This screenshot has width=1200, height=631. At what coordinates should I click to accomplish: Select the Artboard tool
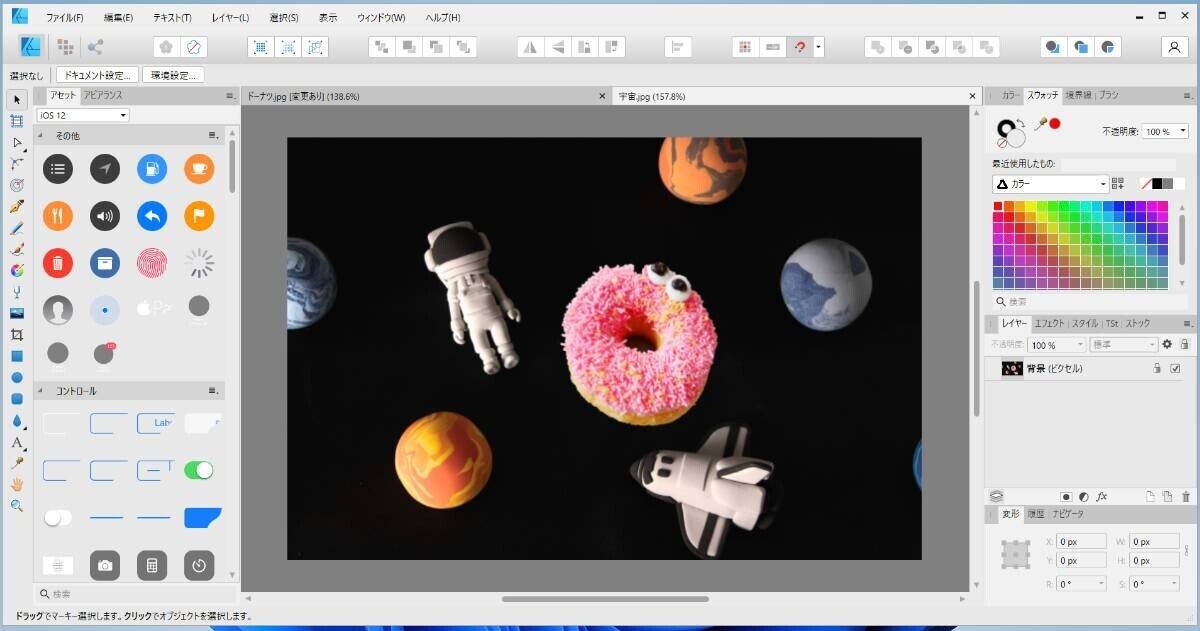pyautogui.click(x=17, y=121)
